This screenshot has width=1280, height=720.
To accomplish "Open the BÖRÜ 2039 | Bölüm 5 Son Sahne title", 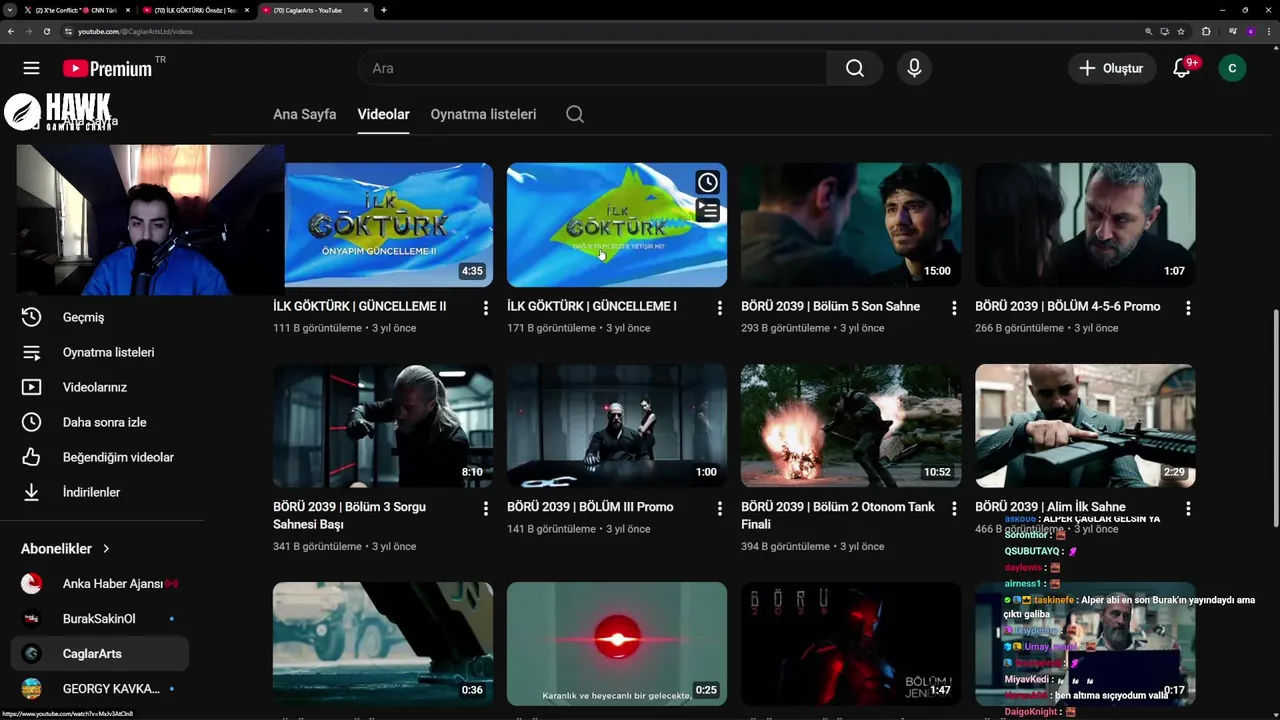I will (x=830, y=306).
